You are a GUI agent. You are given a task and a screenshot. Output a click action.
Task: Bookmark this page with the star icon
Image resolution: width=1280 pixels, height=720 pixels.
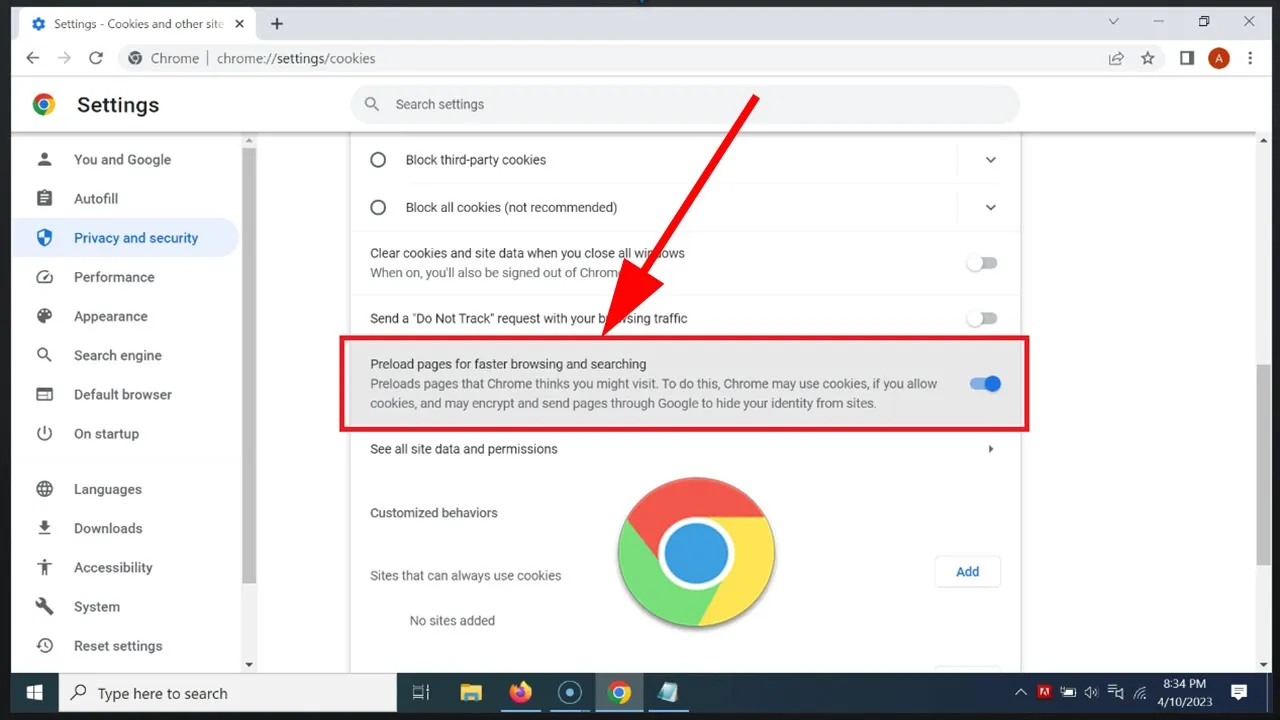pyautogui.click(x=1148, y=58)
